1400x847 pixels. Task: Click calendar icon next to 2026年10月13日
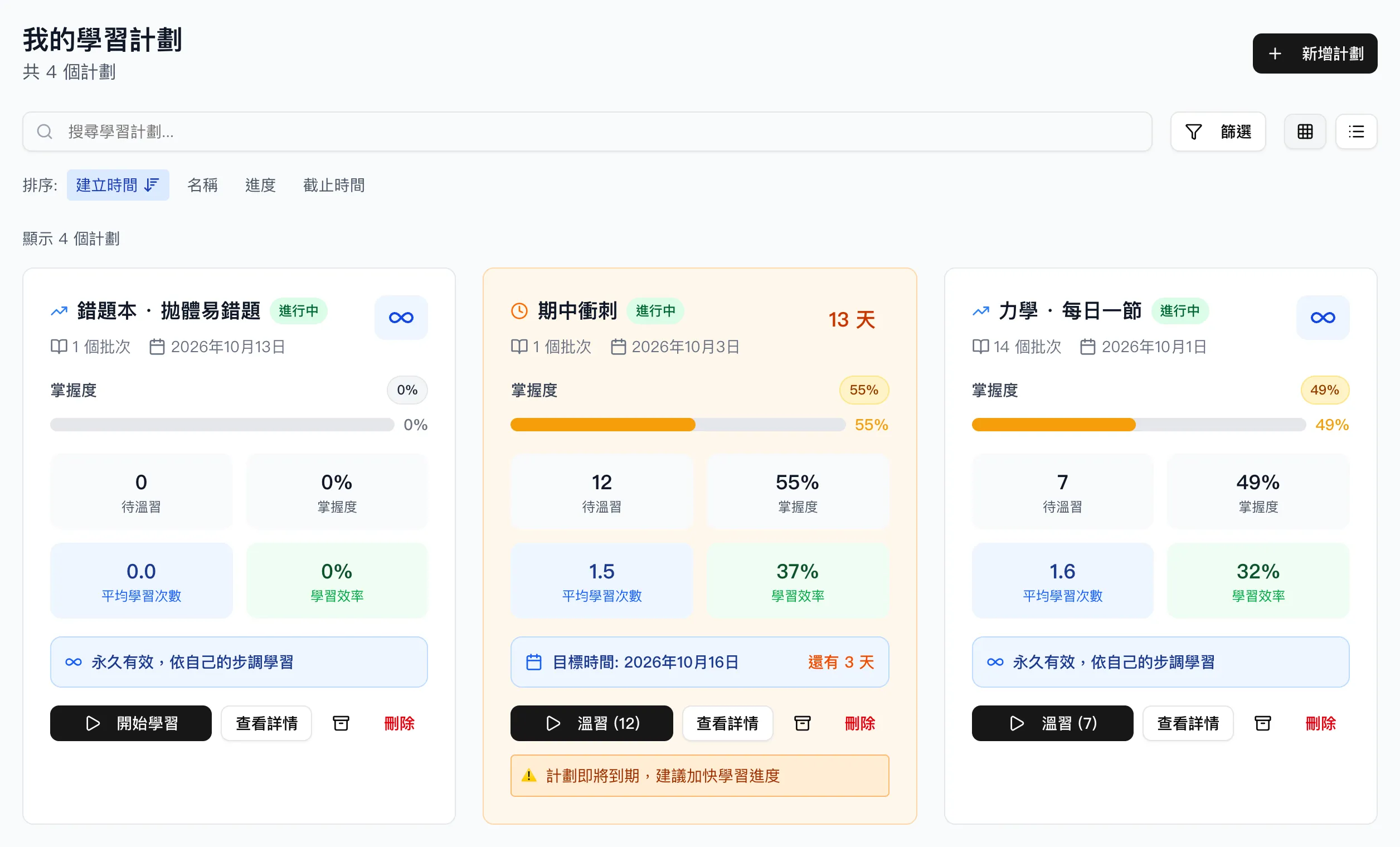tap(157, 347)
